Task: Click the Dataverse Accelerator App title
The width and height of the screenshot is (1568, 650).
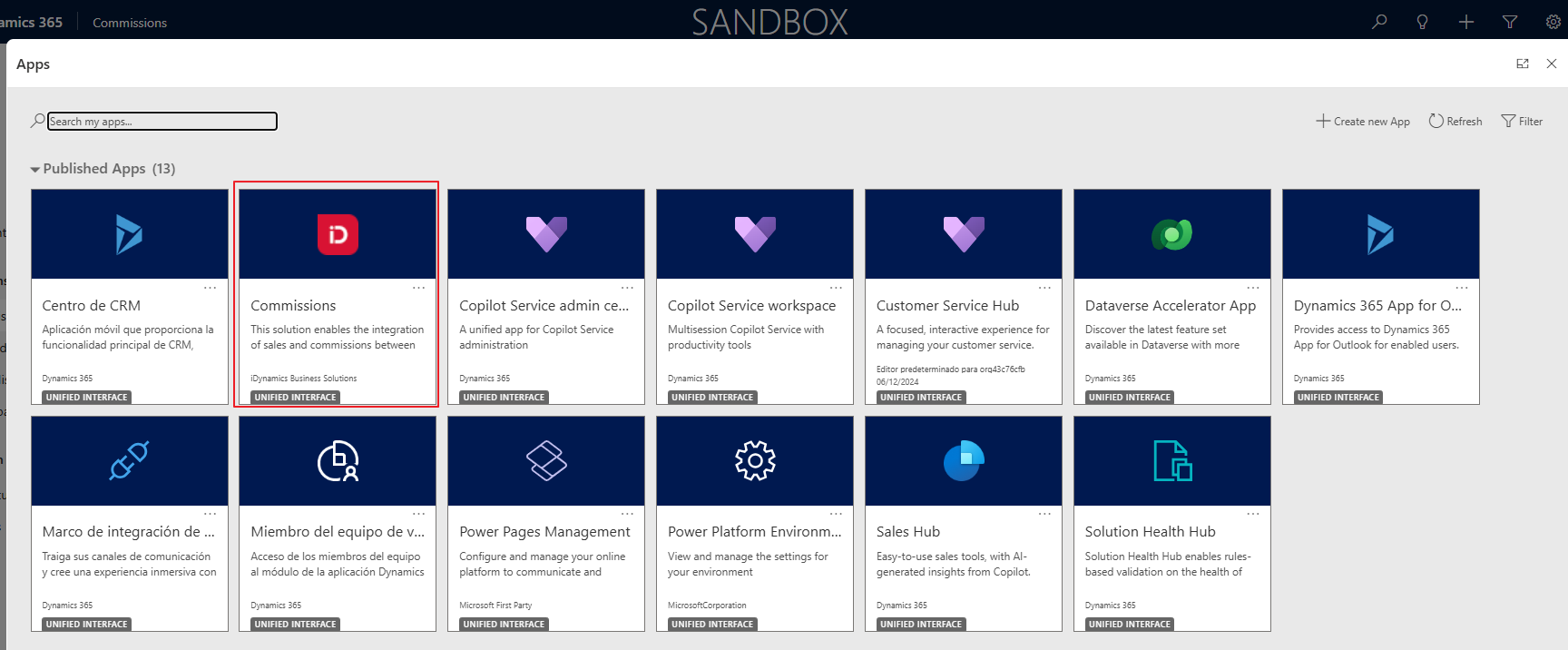Action: pos(1171,306)
